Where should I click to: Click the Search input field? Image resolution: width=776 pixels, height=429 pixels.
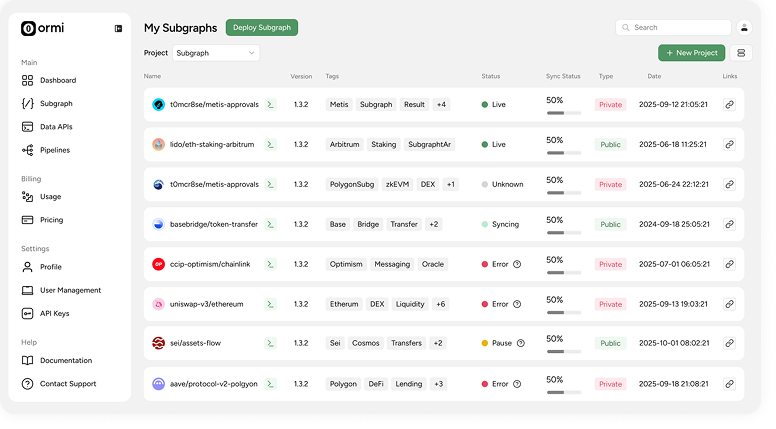[x=673, y=28]
